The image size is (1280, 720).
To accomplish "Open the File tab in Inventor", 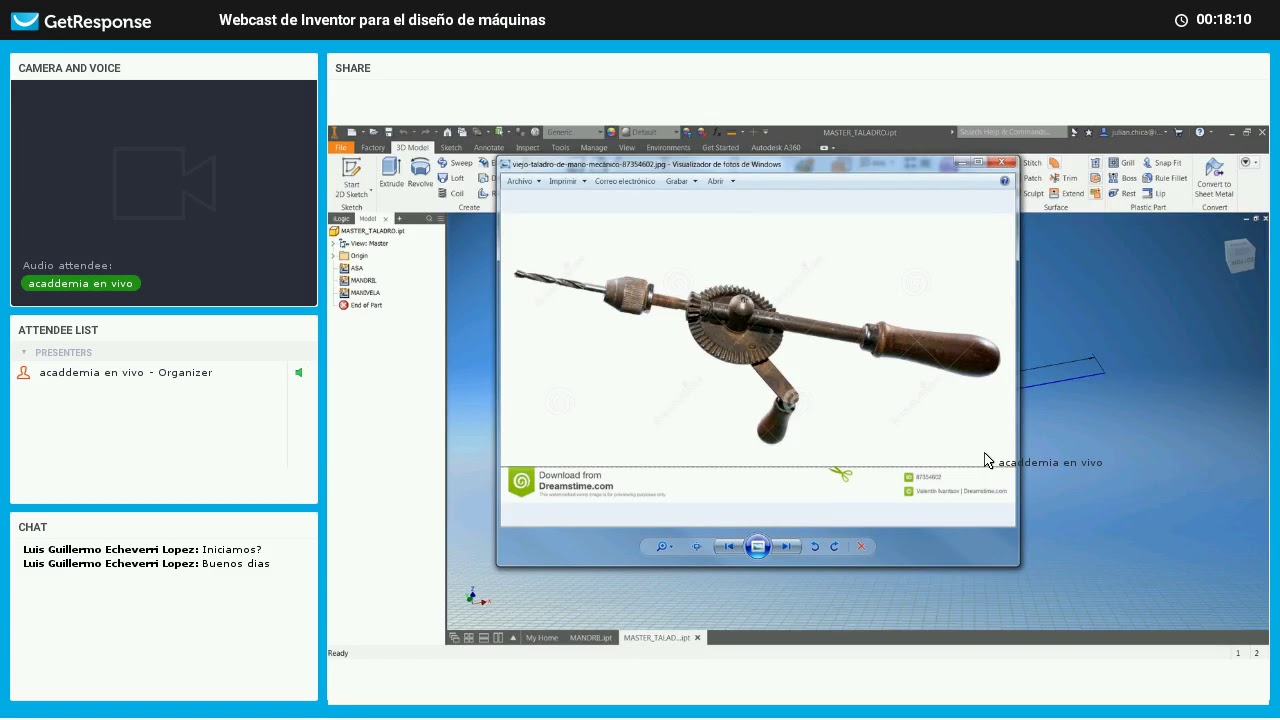I will 342,148.
